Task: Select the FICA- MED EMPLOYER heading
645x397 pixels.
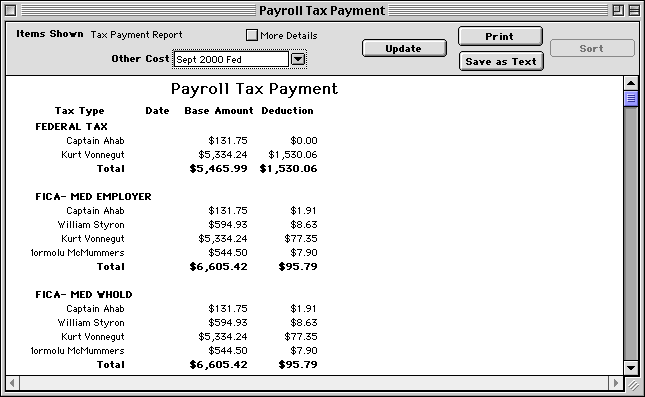Action: click(x=93, y=197)
